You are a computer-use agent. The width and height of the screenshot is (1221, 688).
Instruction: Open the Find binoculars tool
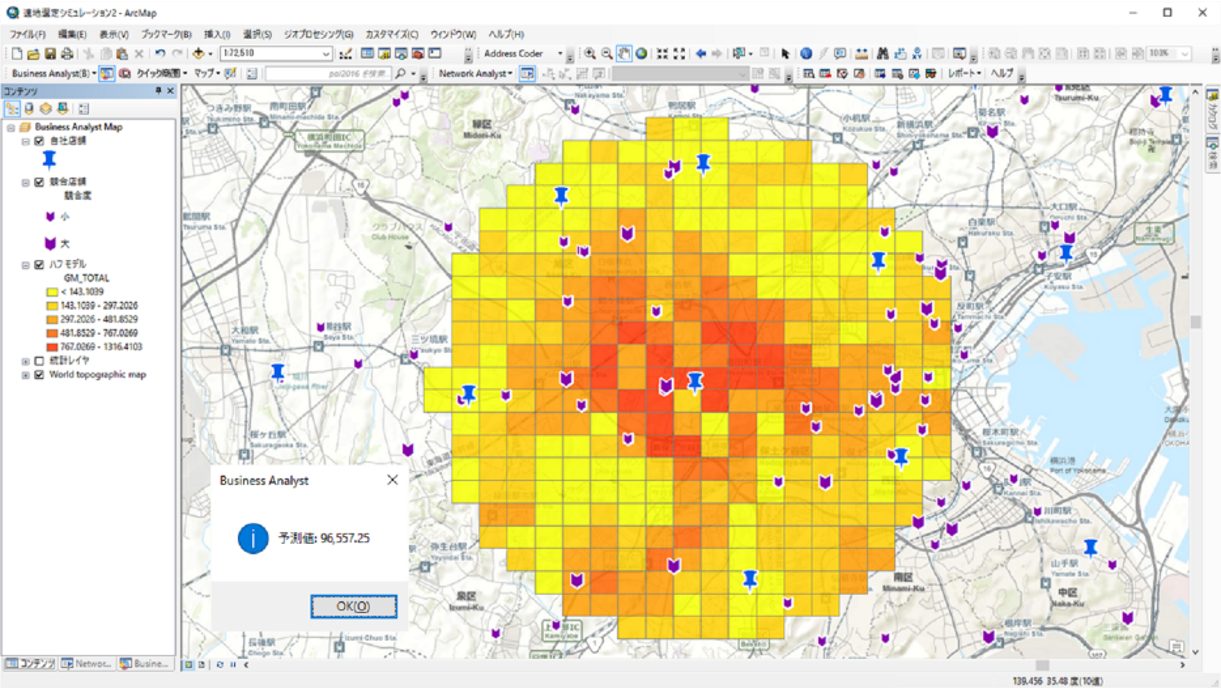coord(883,54)
